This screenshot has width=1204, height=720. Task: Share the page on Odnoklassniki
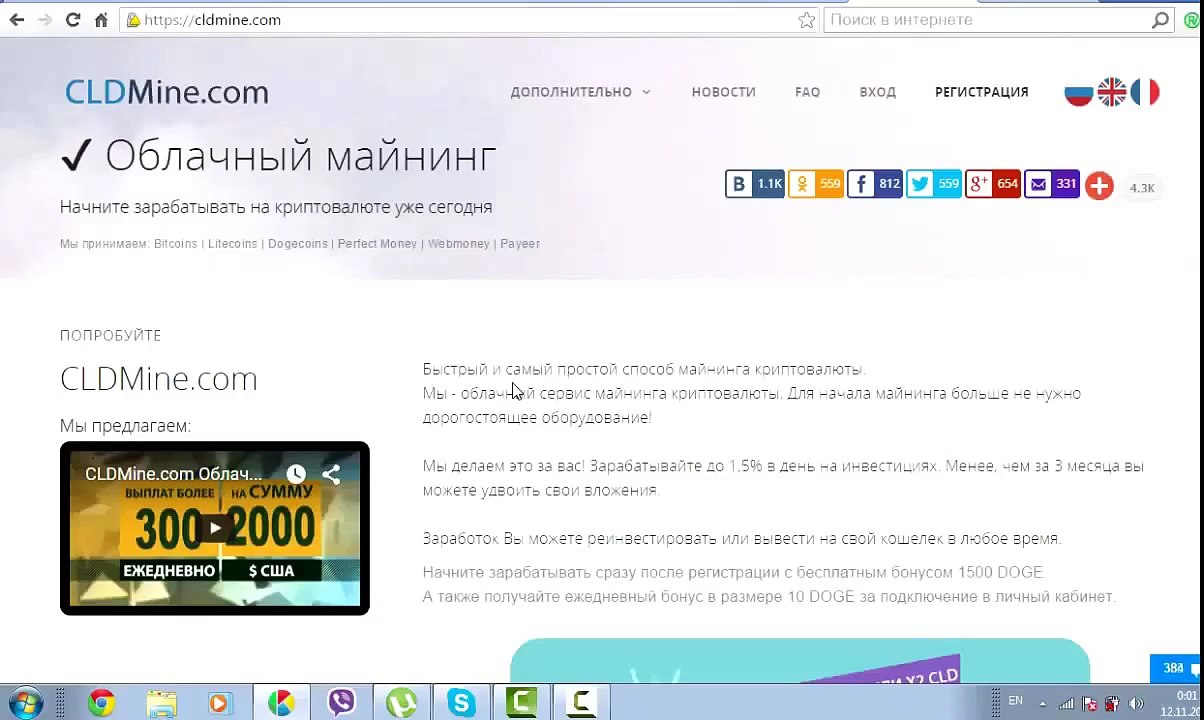tap(815, 184)
